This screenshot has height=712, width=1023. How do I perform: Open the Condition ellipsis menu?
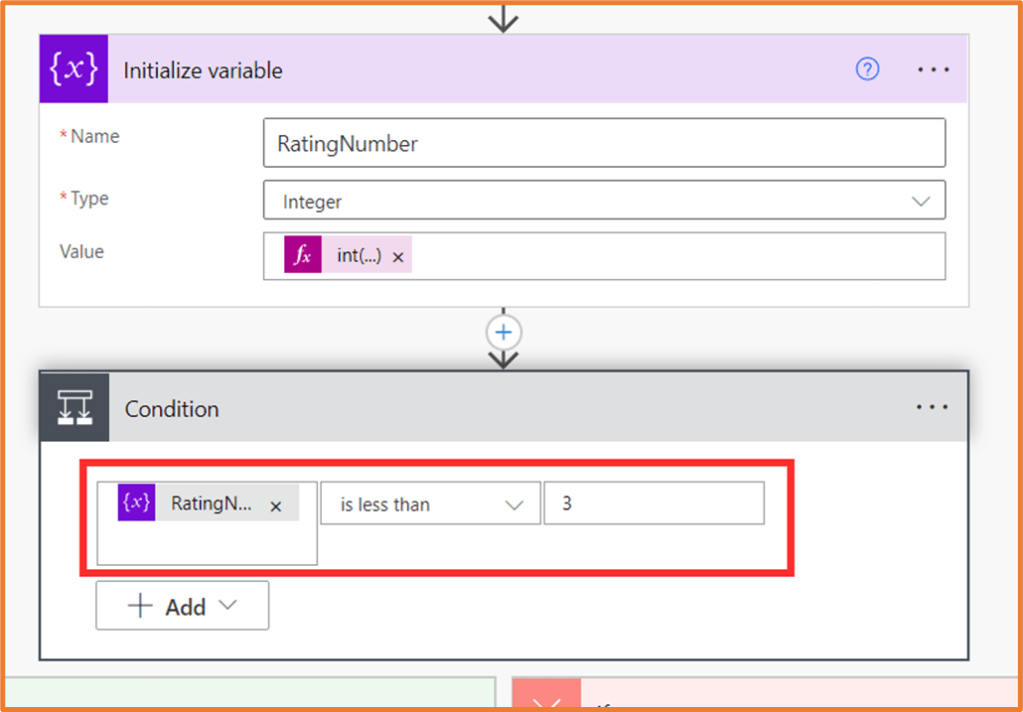[932, 407]
